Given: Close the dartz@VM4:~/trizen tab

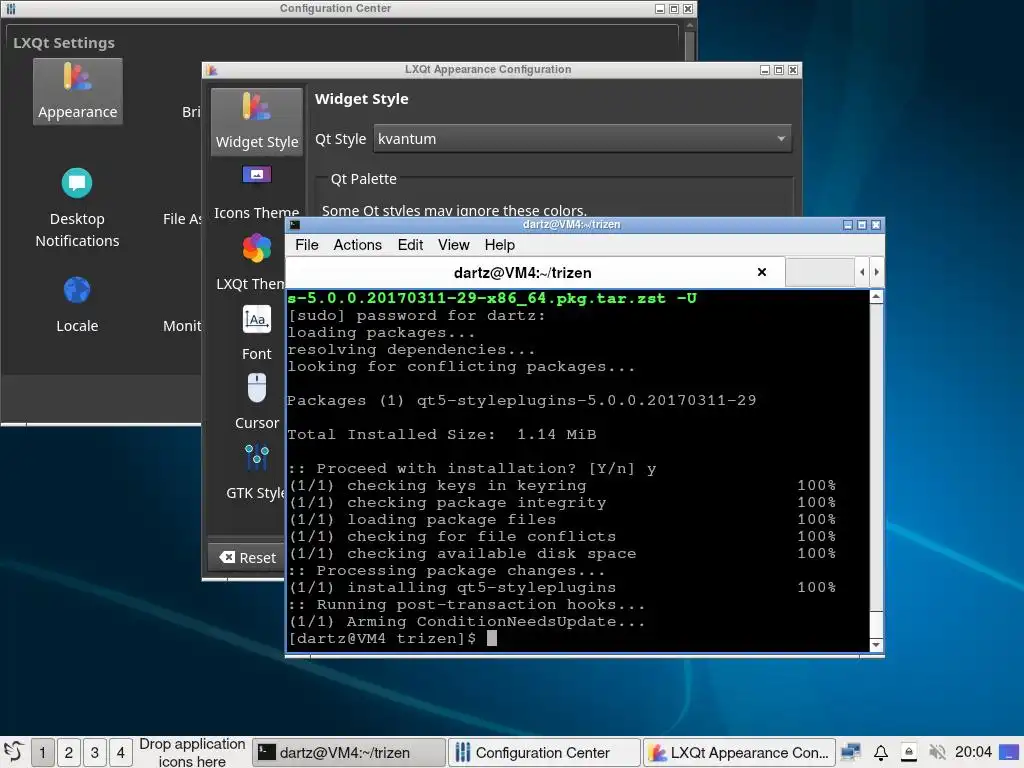Looking at the screenshot, I should pyautogui.click(x=761, y=272).
